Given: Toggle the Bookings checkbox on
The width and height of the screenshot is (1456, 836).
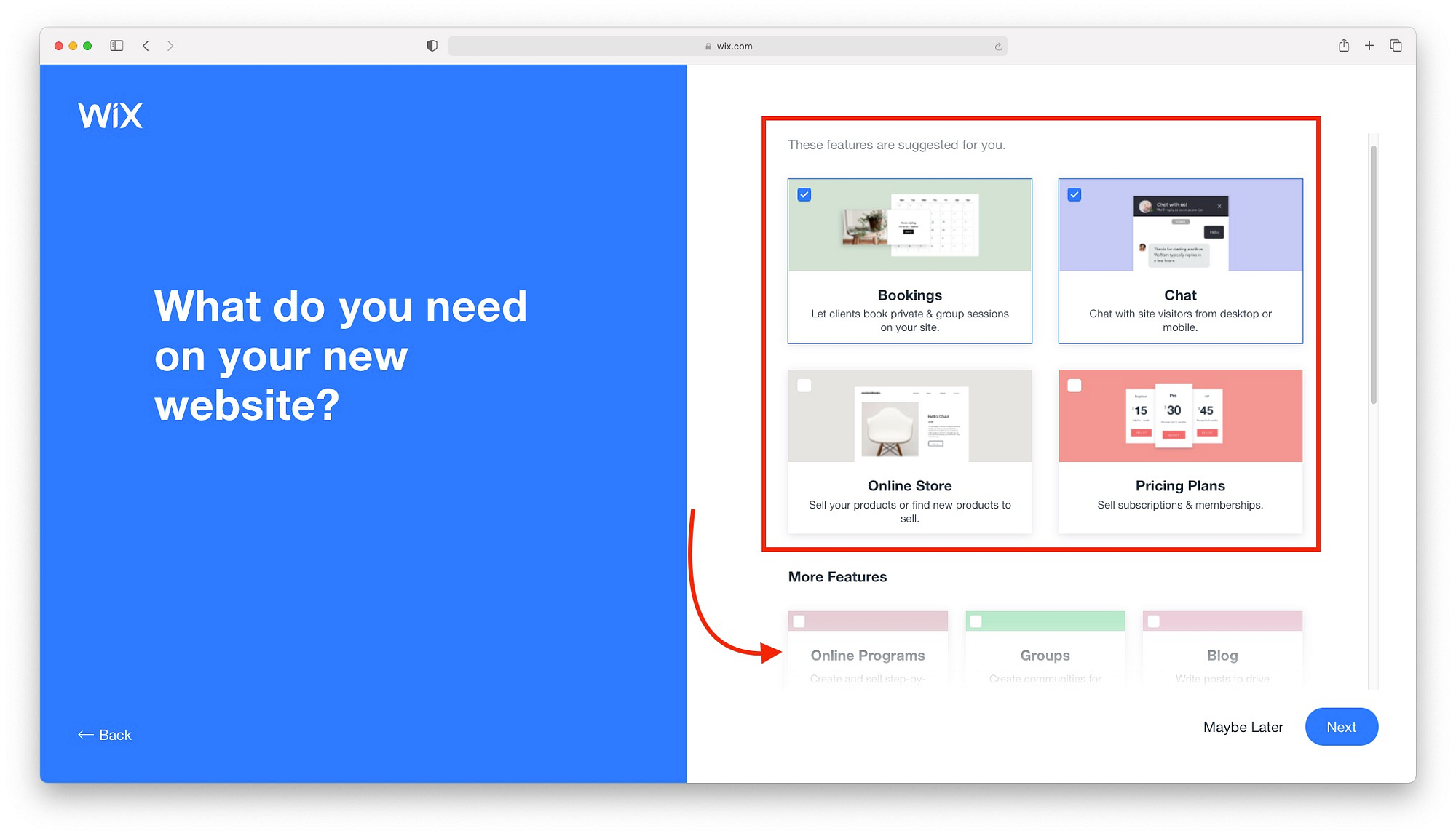Looking at the screenshot, I should [x=805, y=194].
